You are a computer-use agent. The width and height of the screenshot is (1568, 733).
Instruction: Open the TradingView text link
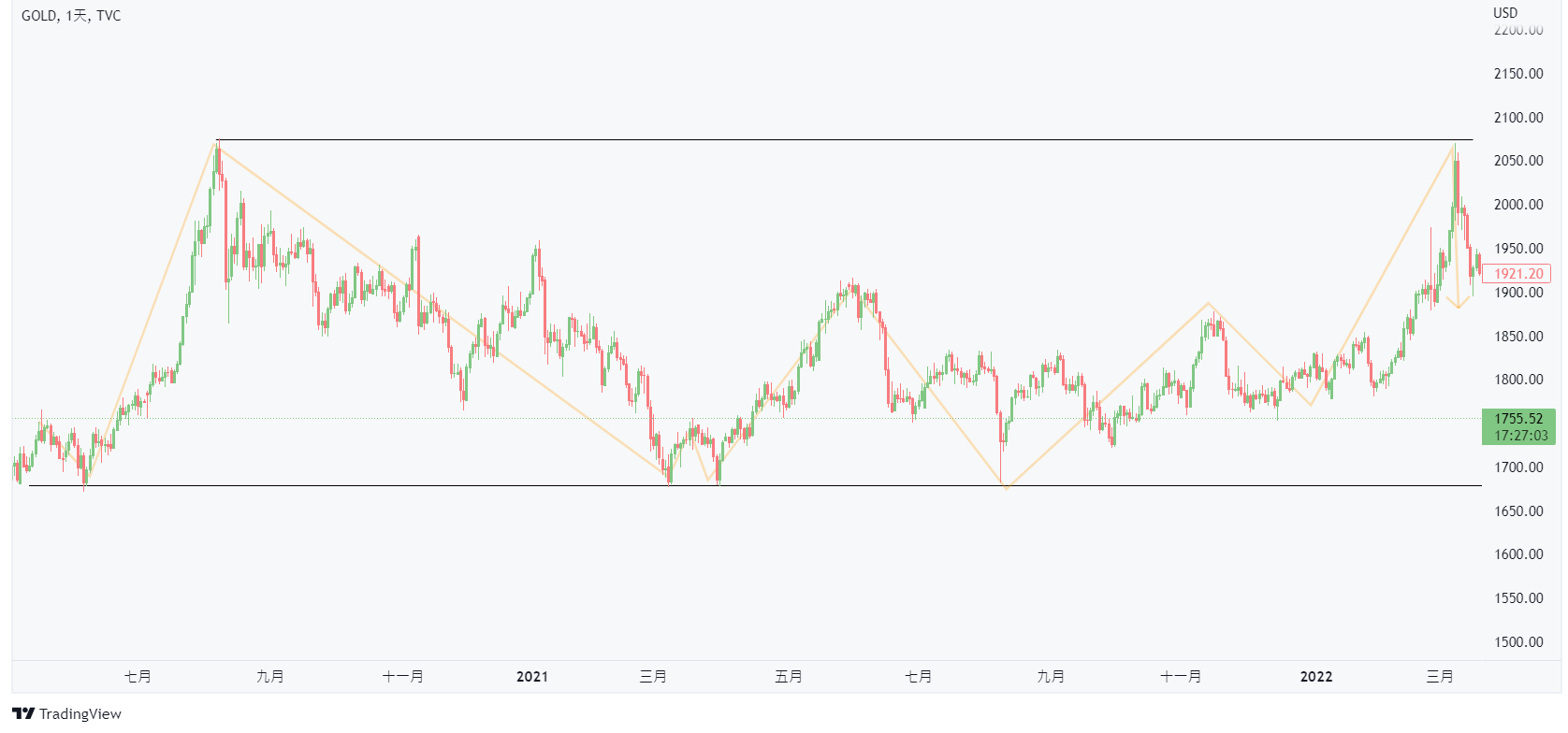[80, 714]
